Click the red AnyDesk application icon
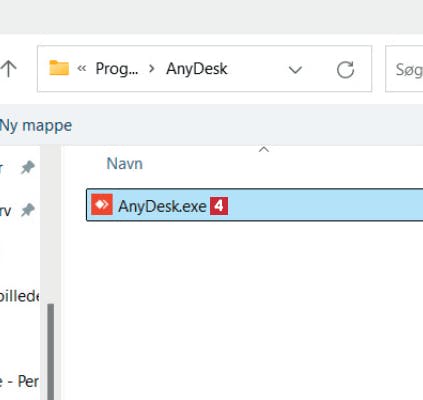 pyautogui.click(x=102, y=204)
